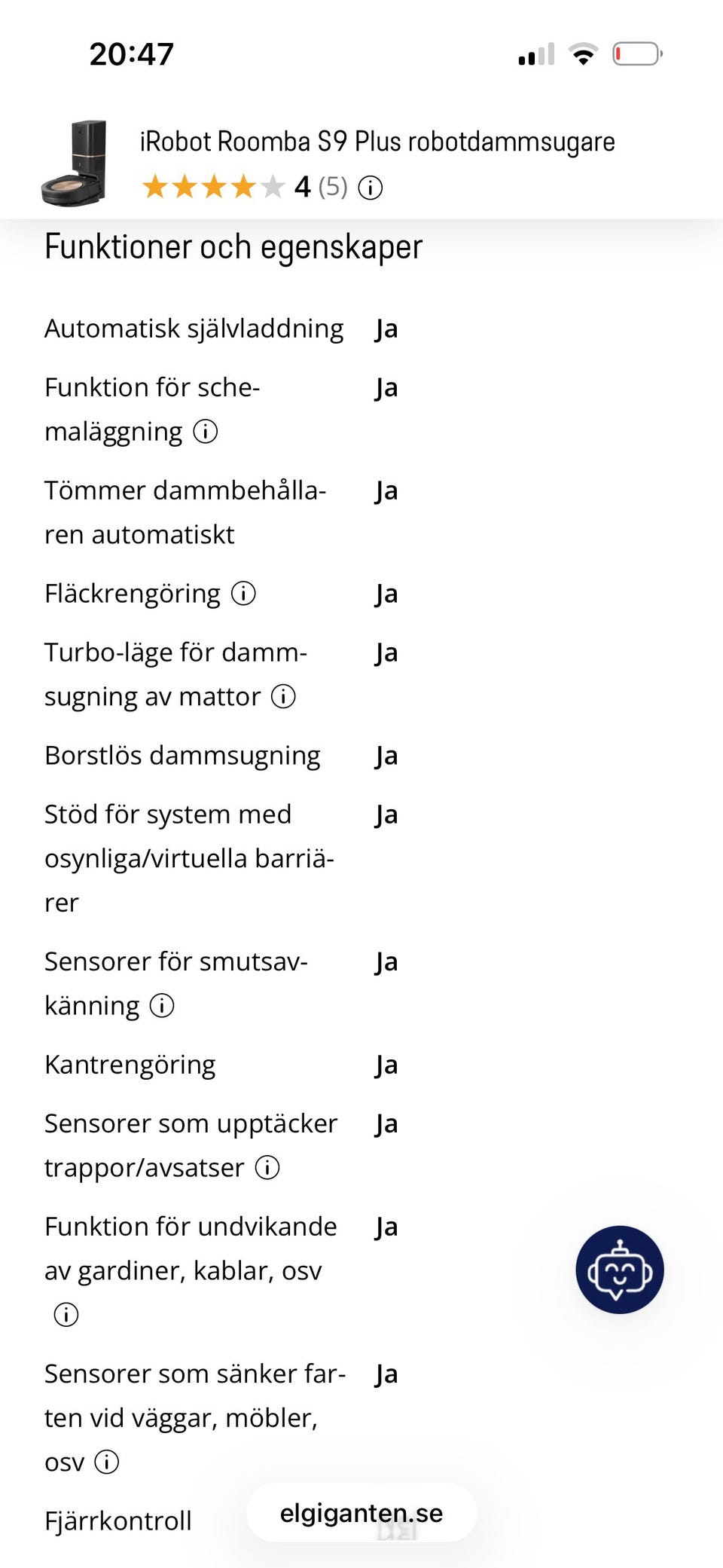Tap info icon next to rating count
The width and height of the screenshot is (723, 1568).
tap(370, 188)
